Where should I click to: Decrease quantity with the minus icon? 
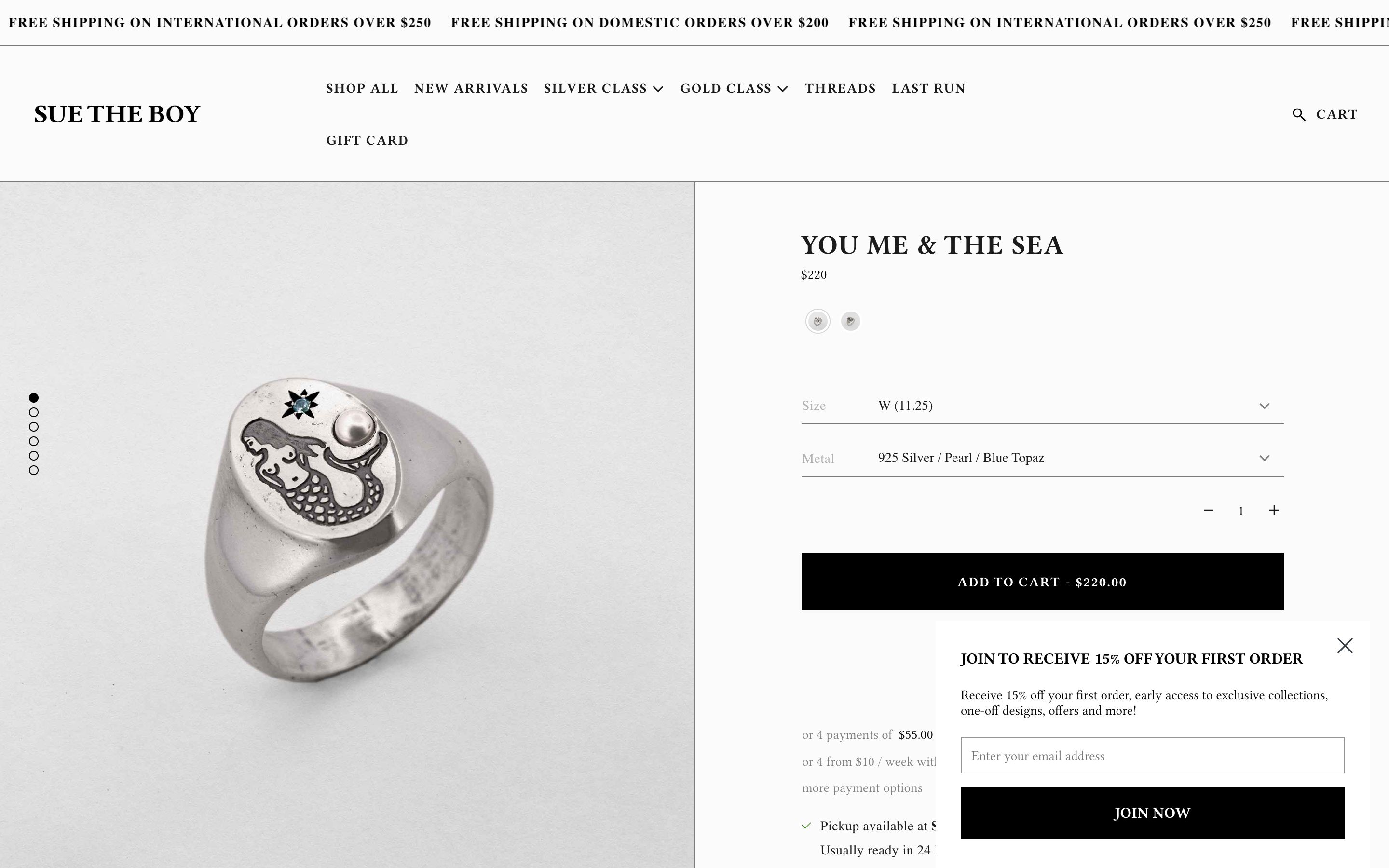coord(1208,510)
